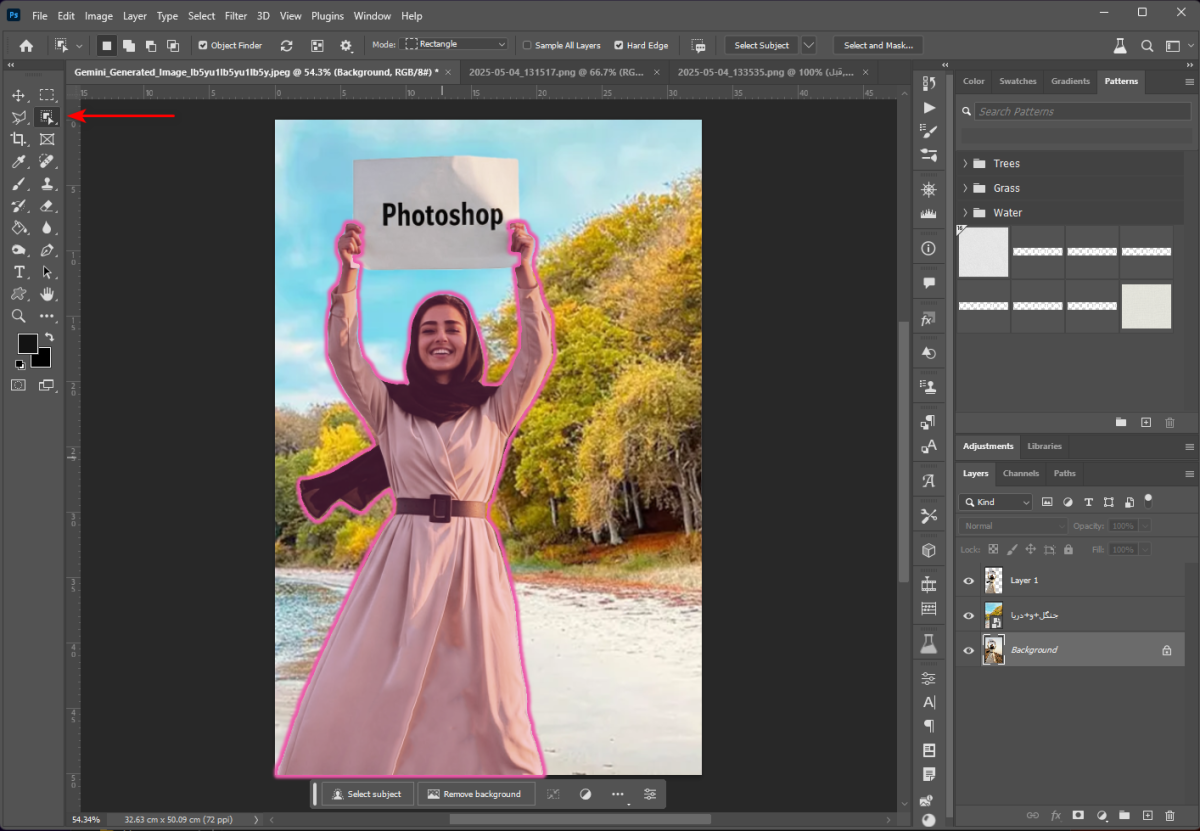Swap foreground and background colors
This screenshot has height=831, width=1200.
[49, 338]
